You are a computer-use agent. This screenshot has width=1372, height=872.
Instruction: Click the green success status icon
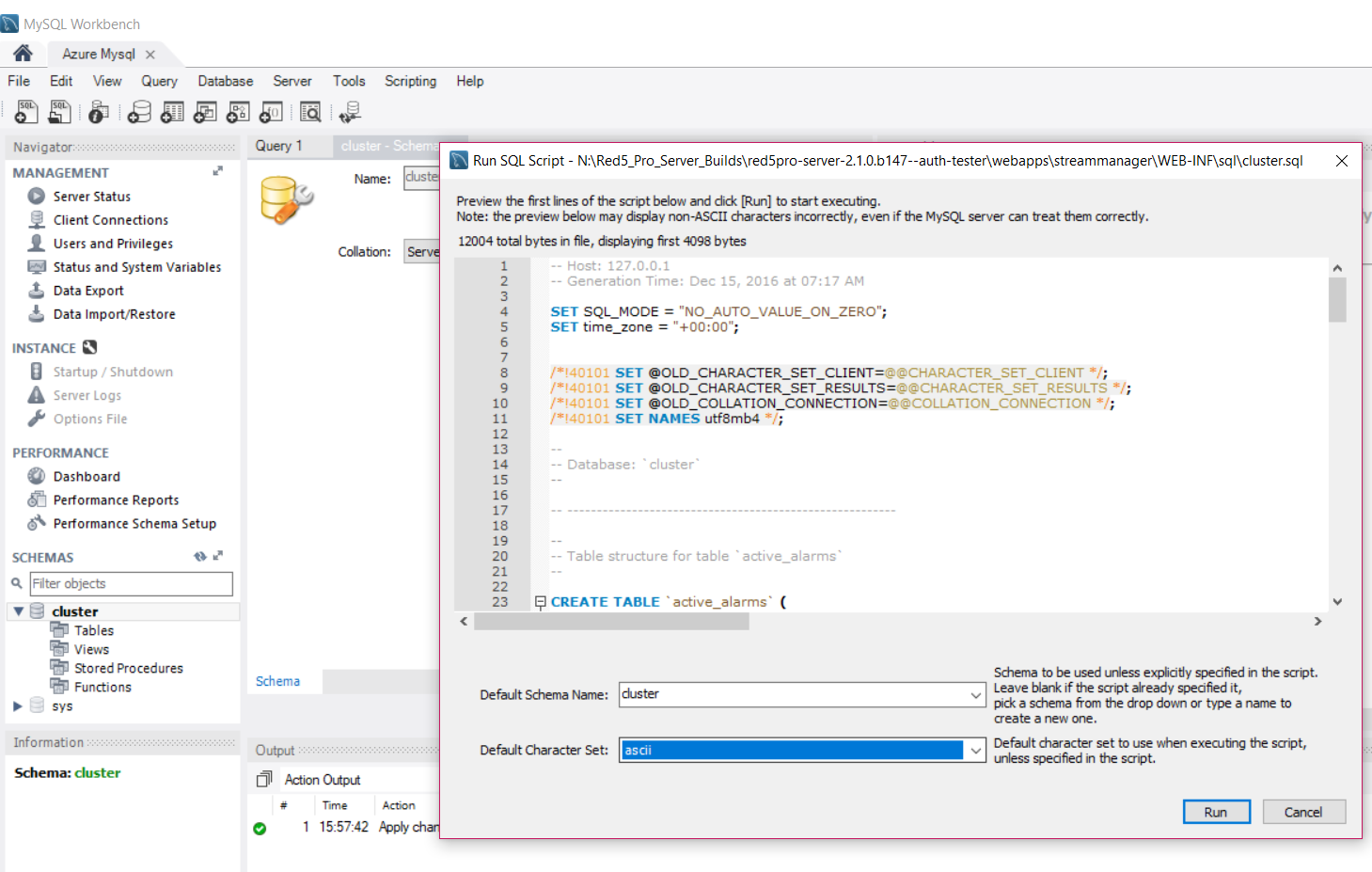[260, 828]
